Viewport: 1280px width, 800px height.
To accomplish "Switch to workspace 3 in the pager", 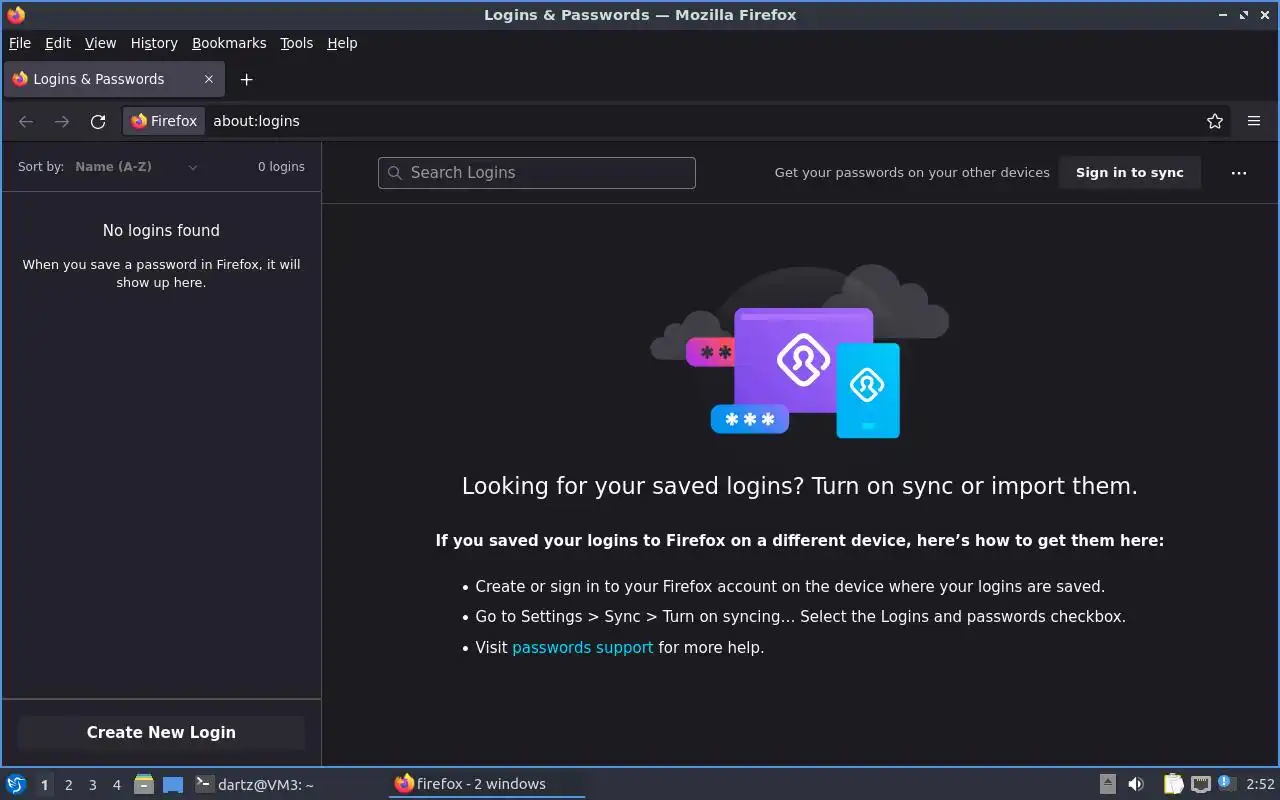I will click(93, 785).
